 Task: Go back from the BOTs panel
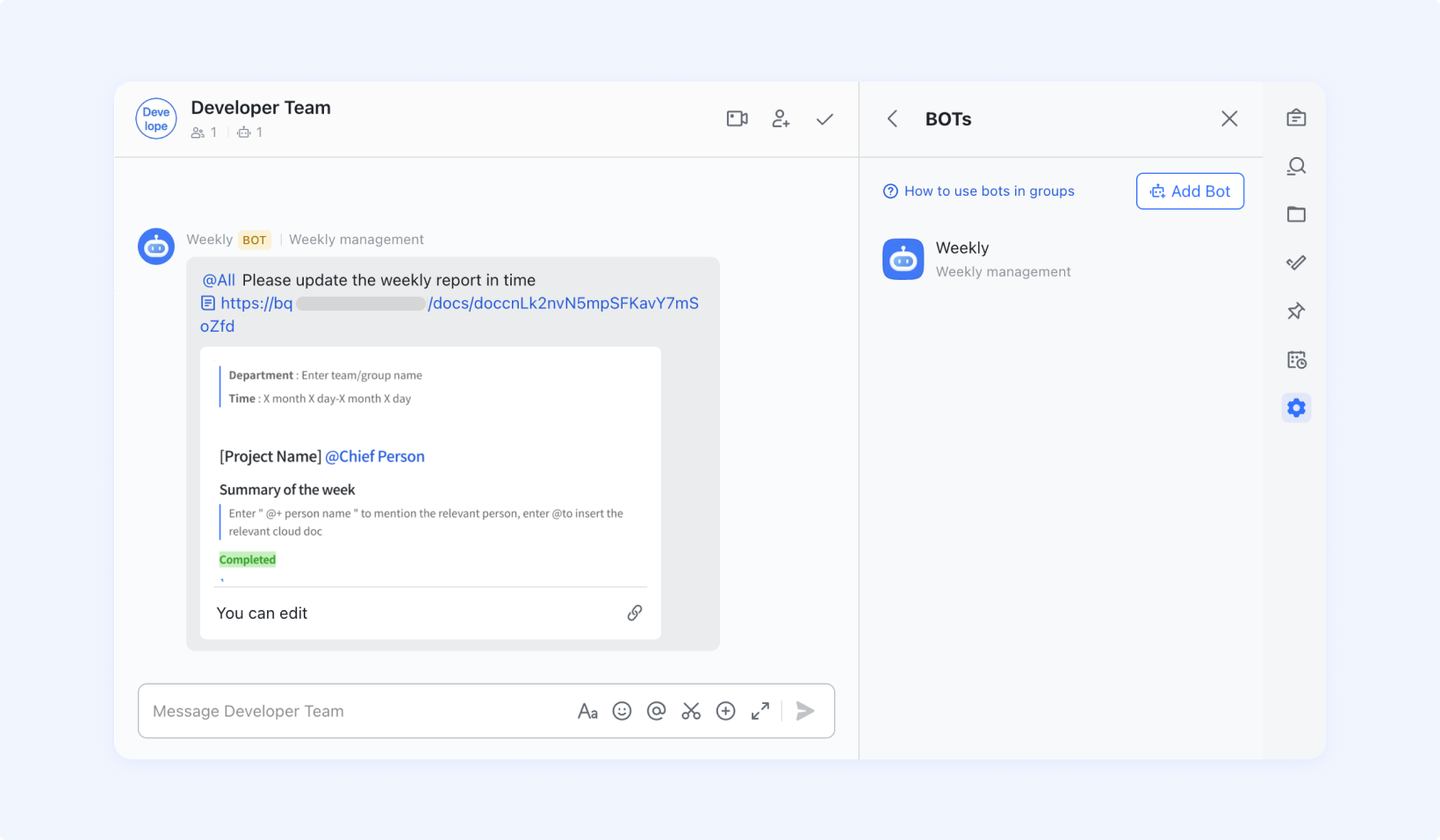point(892,118)
